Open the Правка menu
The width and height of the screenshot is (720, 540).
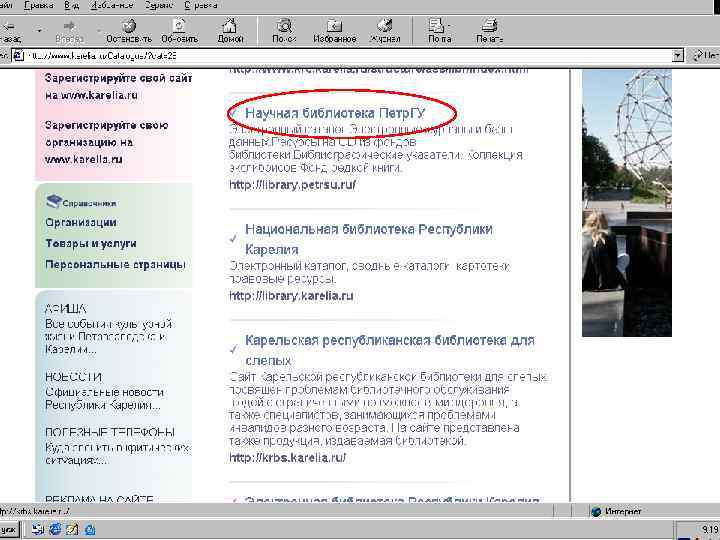[x=39, y=6]
